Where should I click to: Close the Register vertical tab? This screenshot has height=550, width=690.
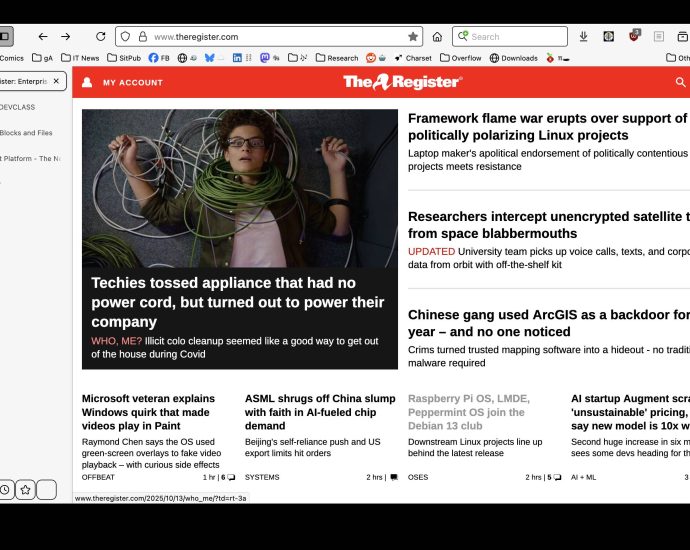tap(56, 81)
